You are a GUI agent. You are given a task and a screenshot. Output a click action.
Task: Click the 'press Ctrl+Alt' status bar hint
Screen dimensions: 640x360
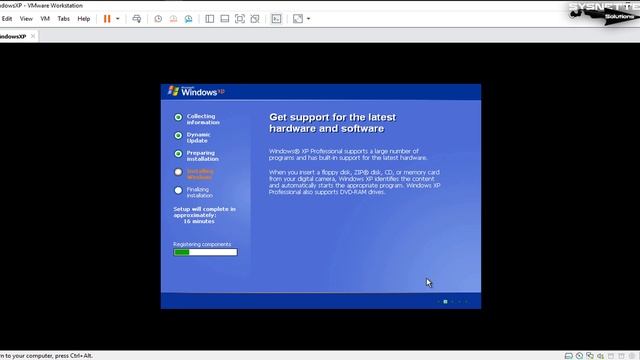coord(73,356)
